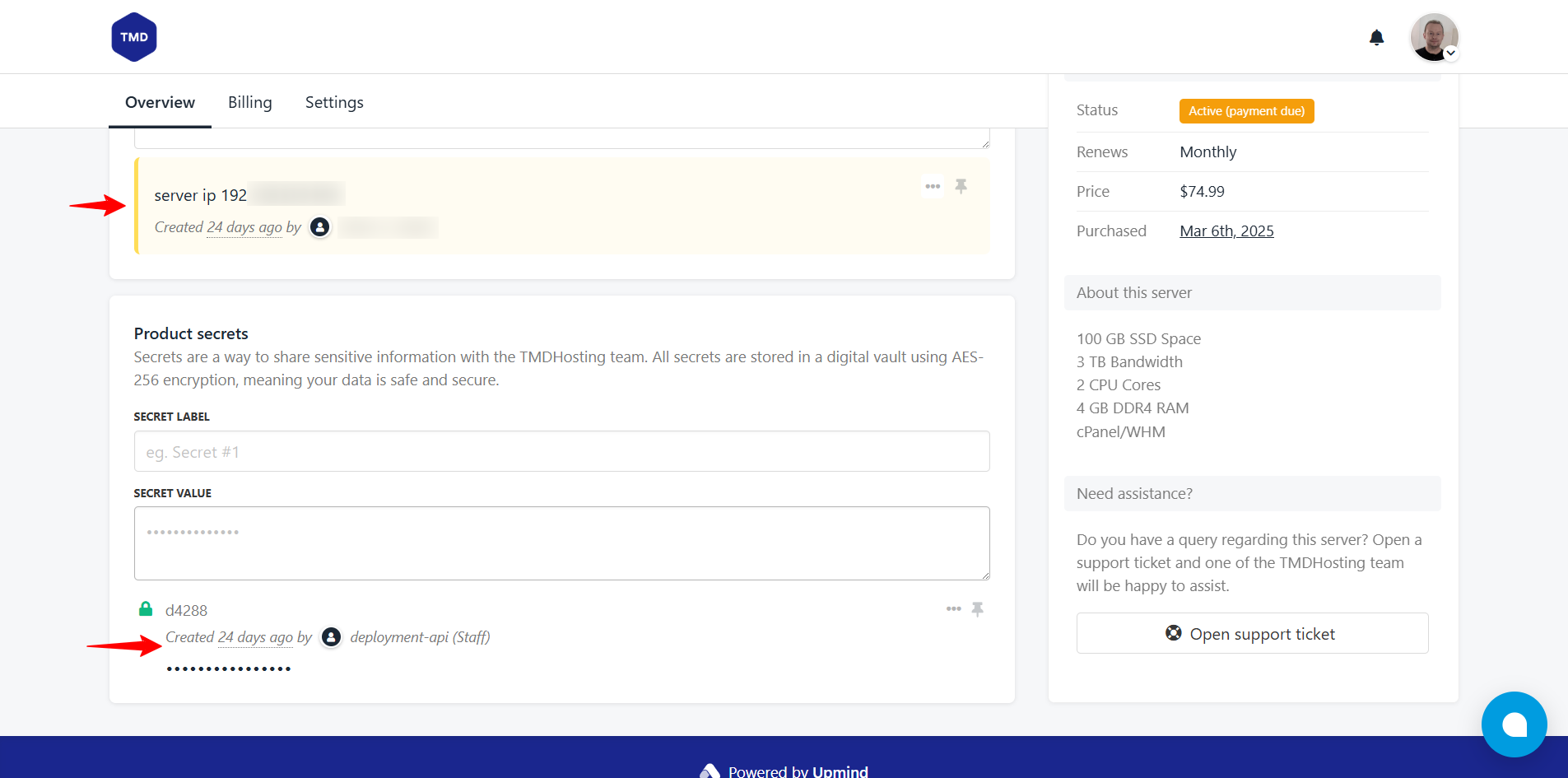Click the lifebuoy icon in support button
Screen dimensions: 1568x778
[x=1174, y=633]
